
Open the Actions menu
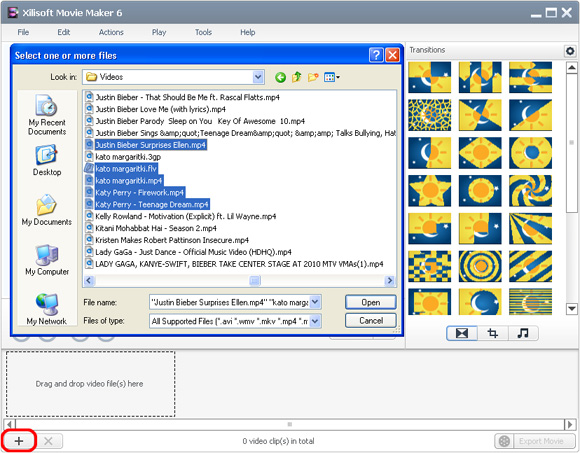point(111,32)
